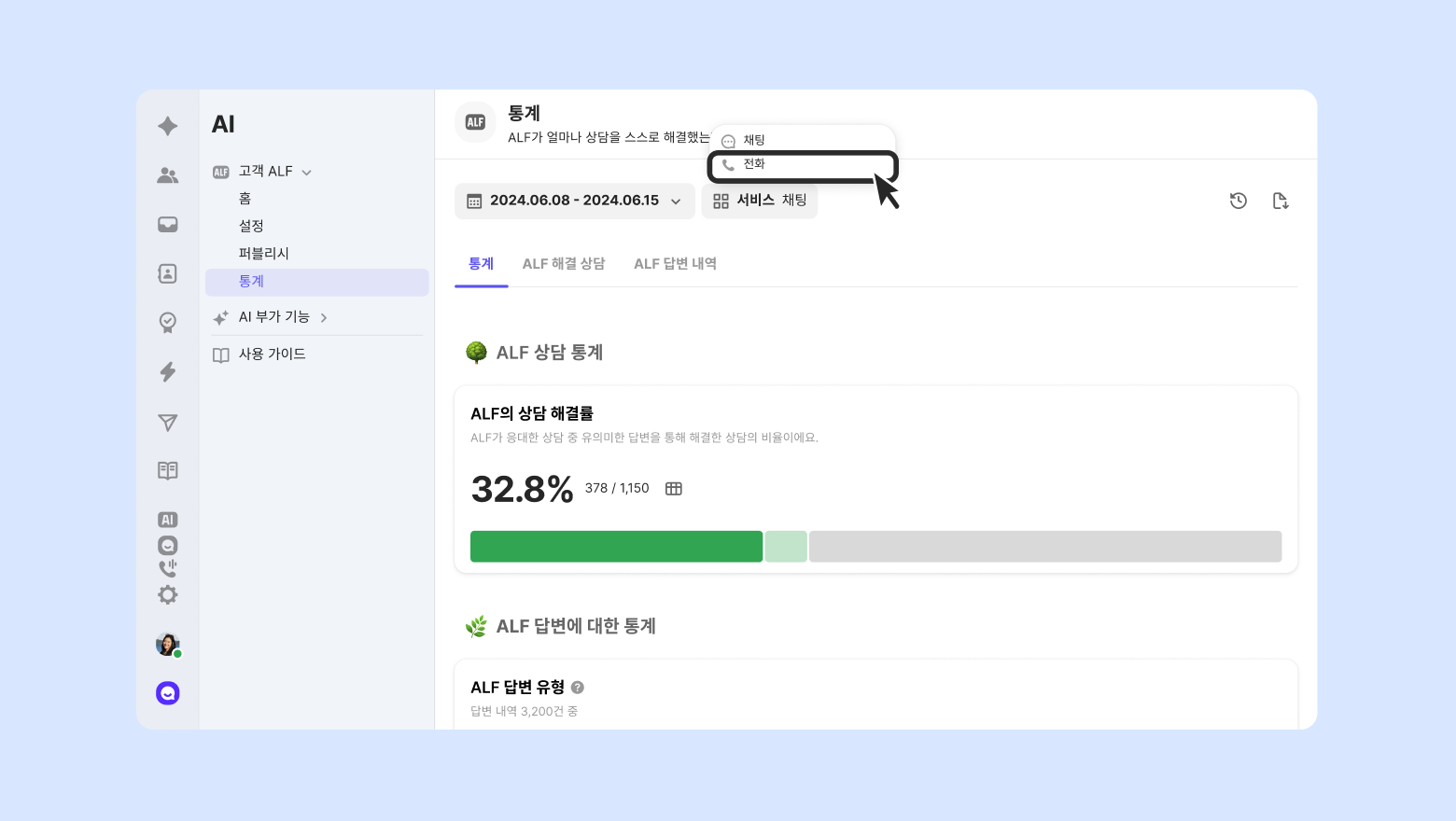The height and width of the screenshot is (821, 1456).
Task: Click the gear settings icon in sidebar
Action: click(x=168, y=594)
